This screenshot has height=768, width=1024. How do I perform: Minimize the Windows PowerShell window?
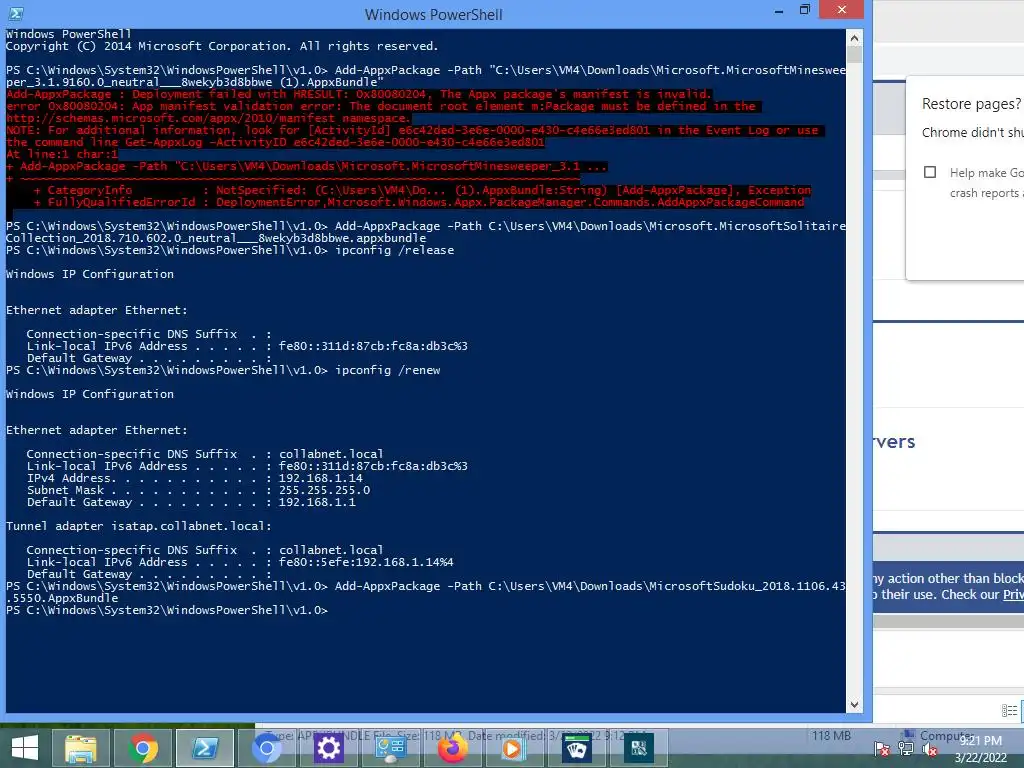tap(778, 10)
